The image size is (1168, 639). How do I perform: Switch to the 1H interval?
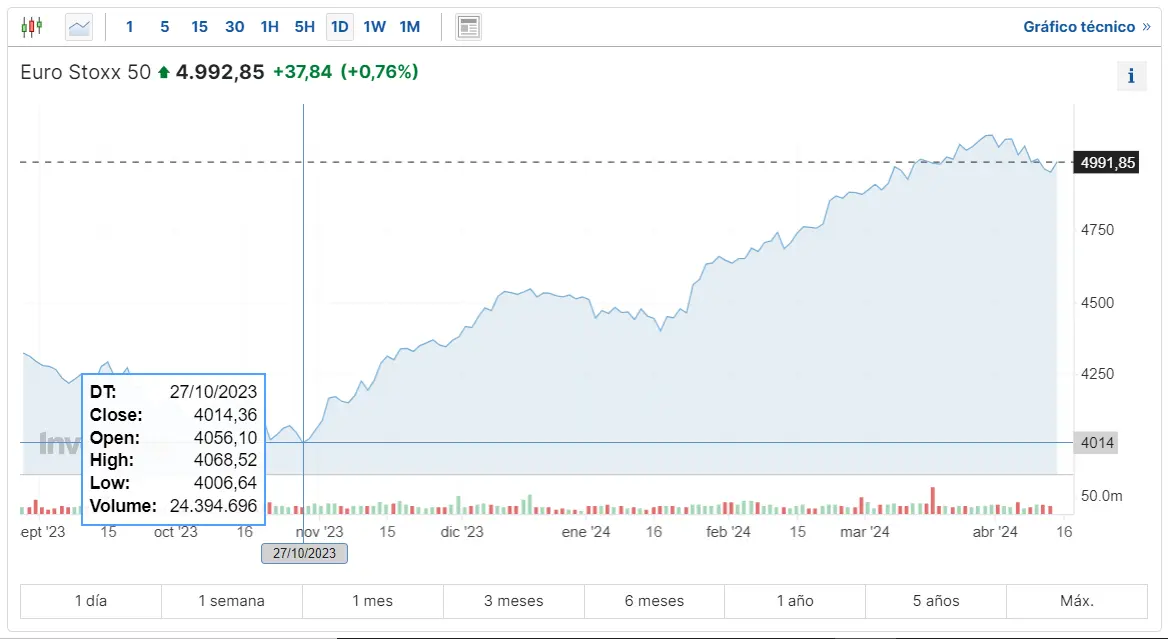[x=269, y=27]
